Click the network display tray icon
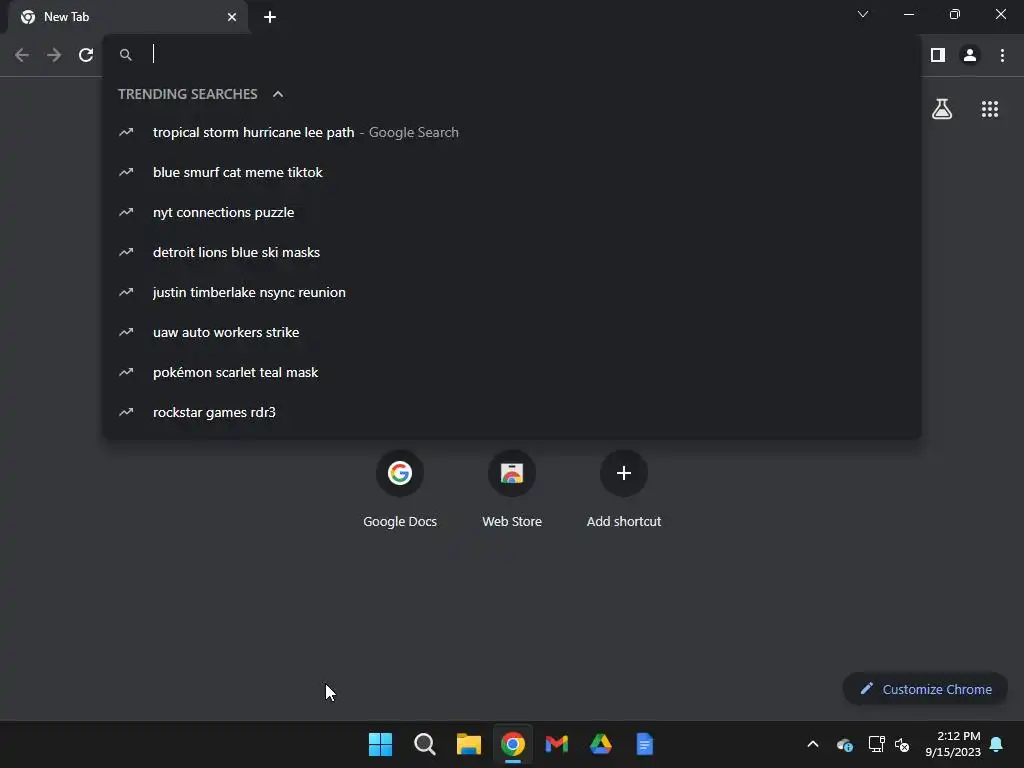Image resolution: width=1024 pixels, height=768 pixels. [876, 744]
